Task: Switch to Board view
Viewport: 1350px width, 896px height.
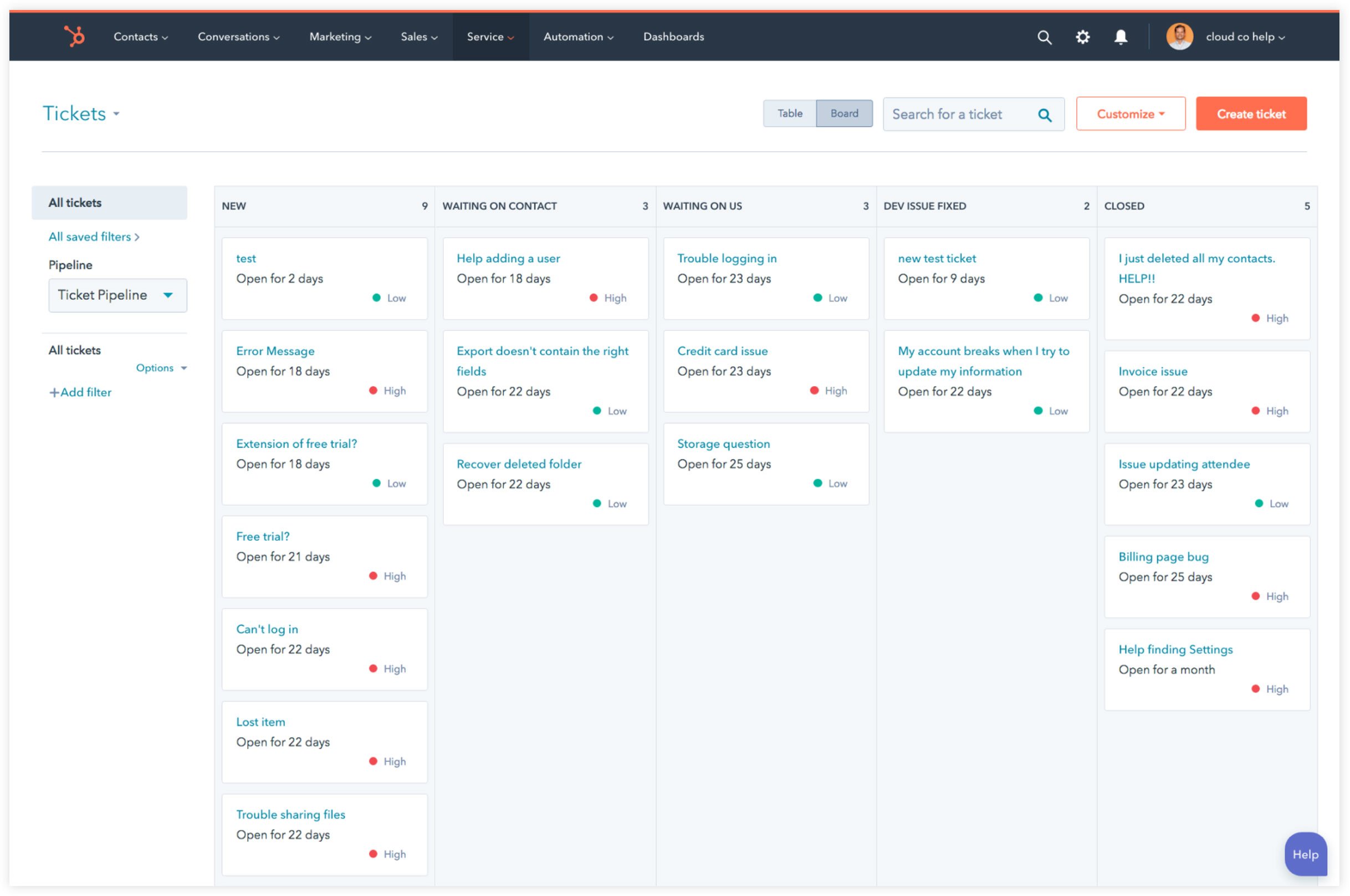Action: tap(844, 114)
